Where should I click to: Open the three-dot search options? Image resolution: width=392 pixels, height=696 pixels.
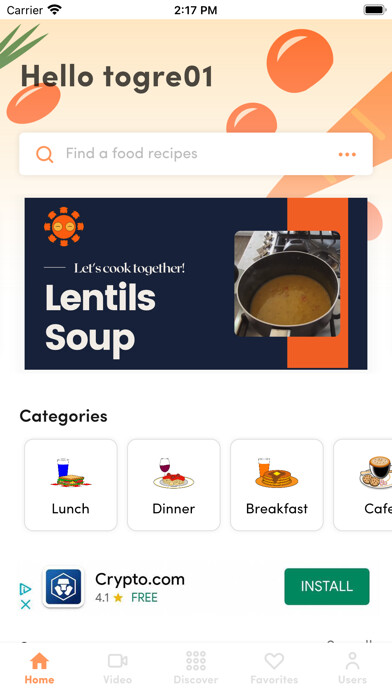click(x=347, y=154)
